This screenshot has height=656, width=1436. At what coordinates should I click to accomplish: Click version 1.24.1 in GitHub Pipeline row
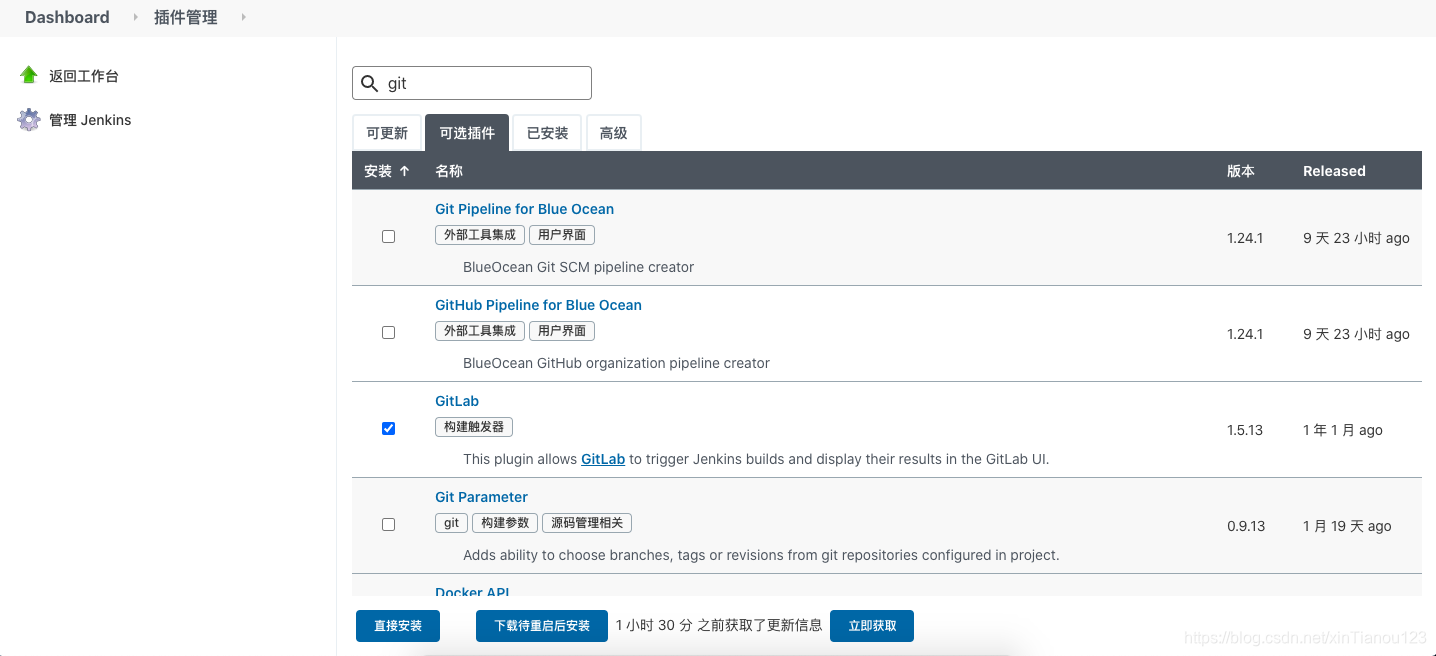click(1245, 334)
